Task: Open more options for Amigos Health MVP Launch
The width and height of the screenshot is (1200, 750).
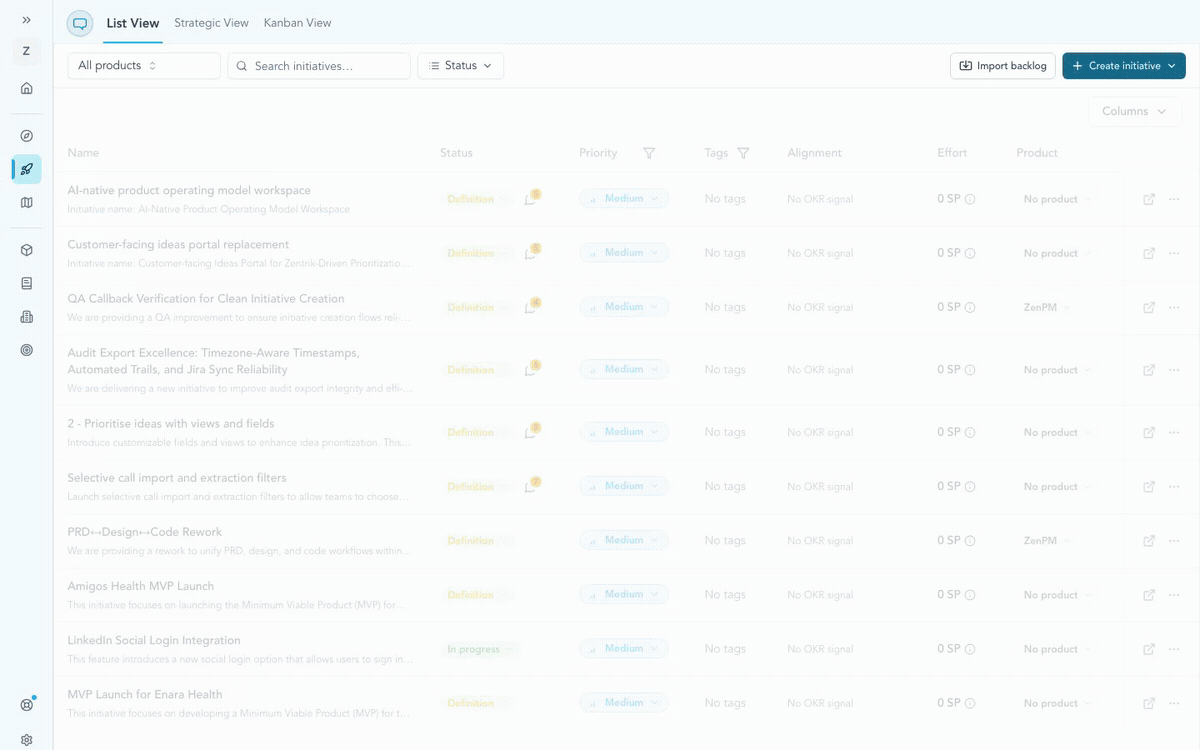Action: tap(1174, 595)
